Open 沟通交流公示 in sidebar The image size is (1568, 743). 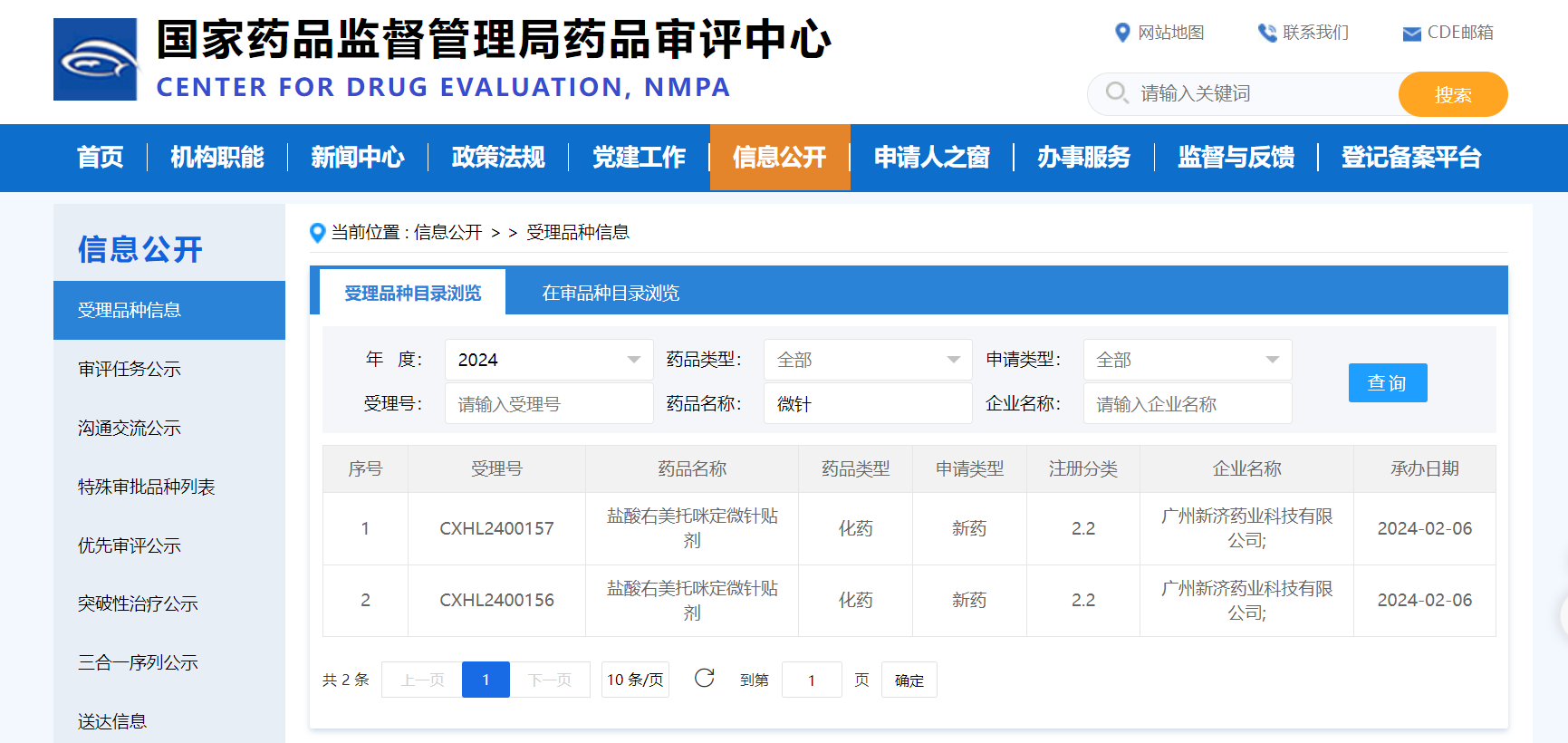pos(169,428)
